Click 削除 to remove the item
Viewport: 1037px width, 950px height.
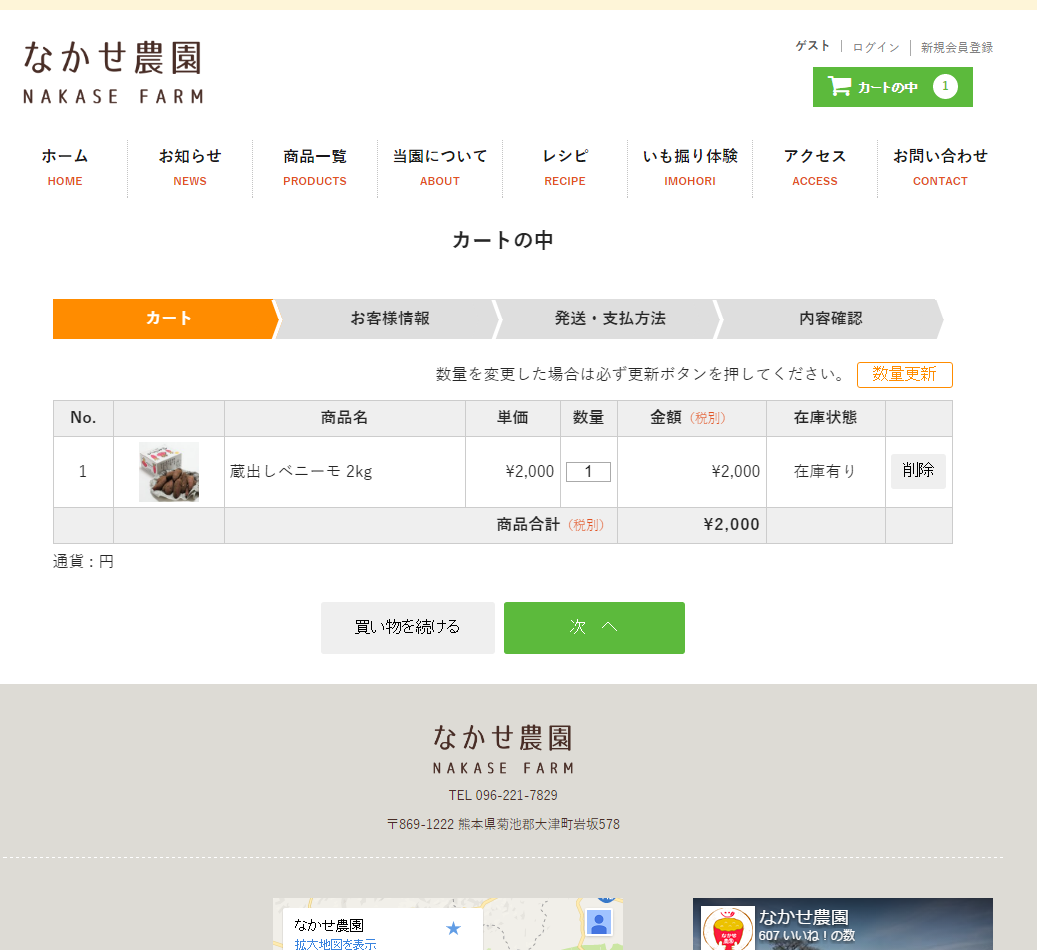(918, 471)
